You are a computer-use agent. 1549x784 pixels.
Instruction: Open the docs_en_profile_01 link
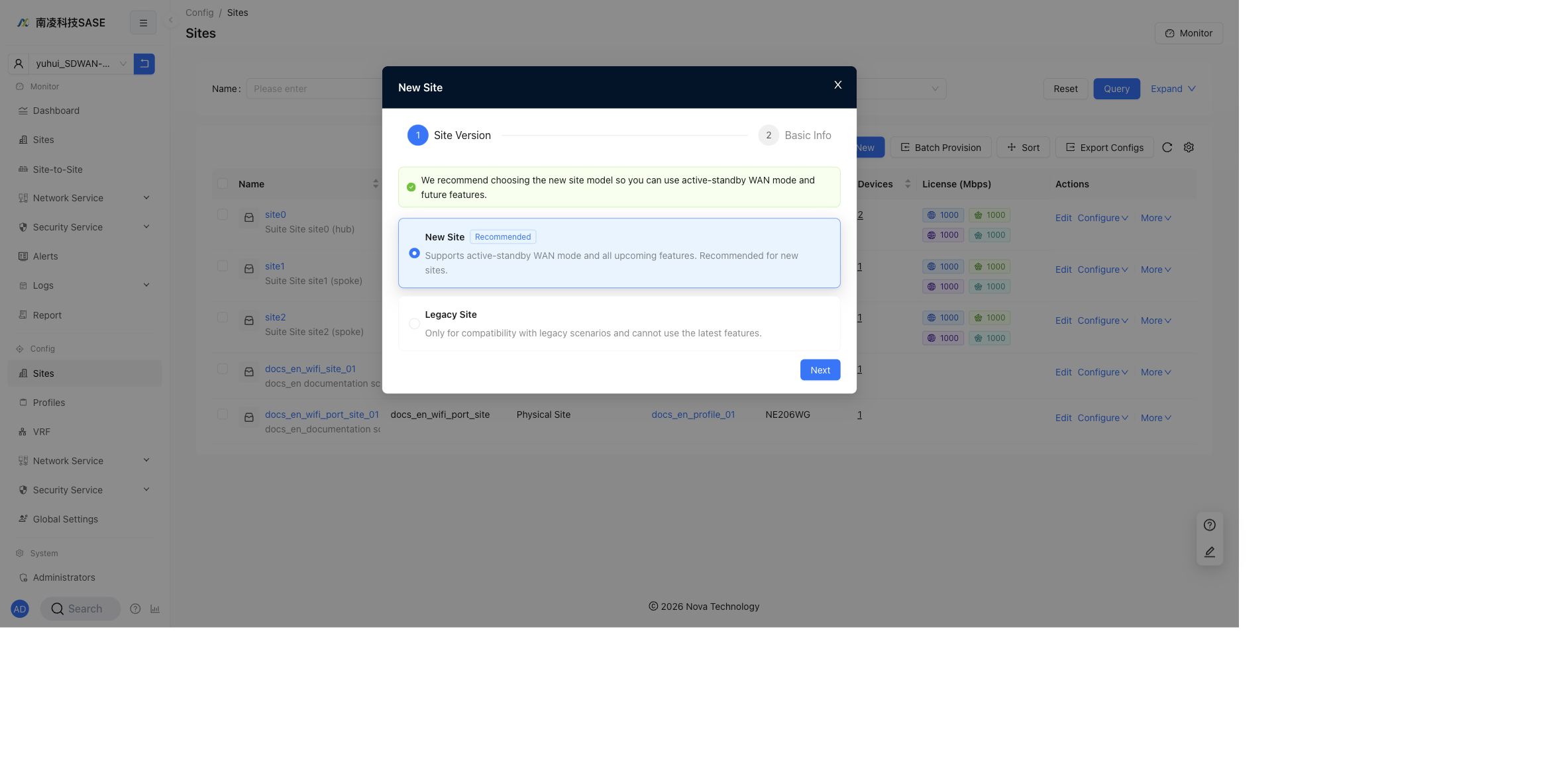point(693,415)
